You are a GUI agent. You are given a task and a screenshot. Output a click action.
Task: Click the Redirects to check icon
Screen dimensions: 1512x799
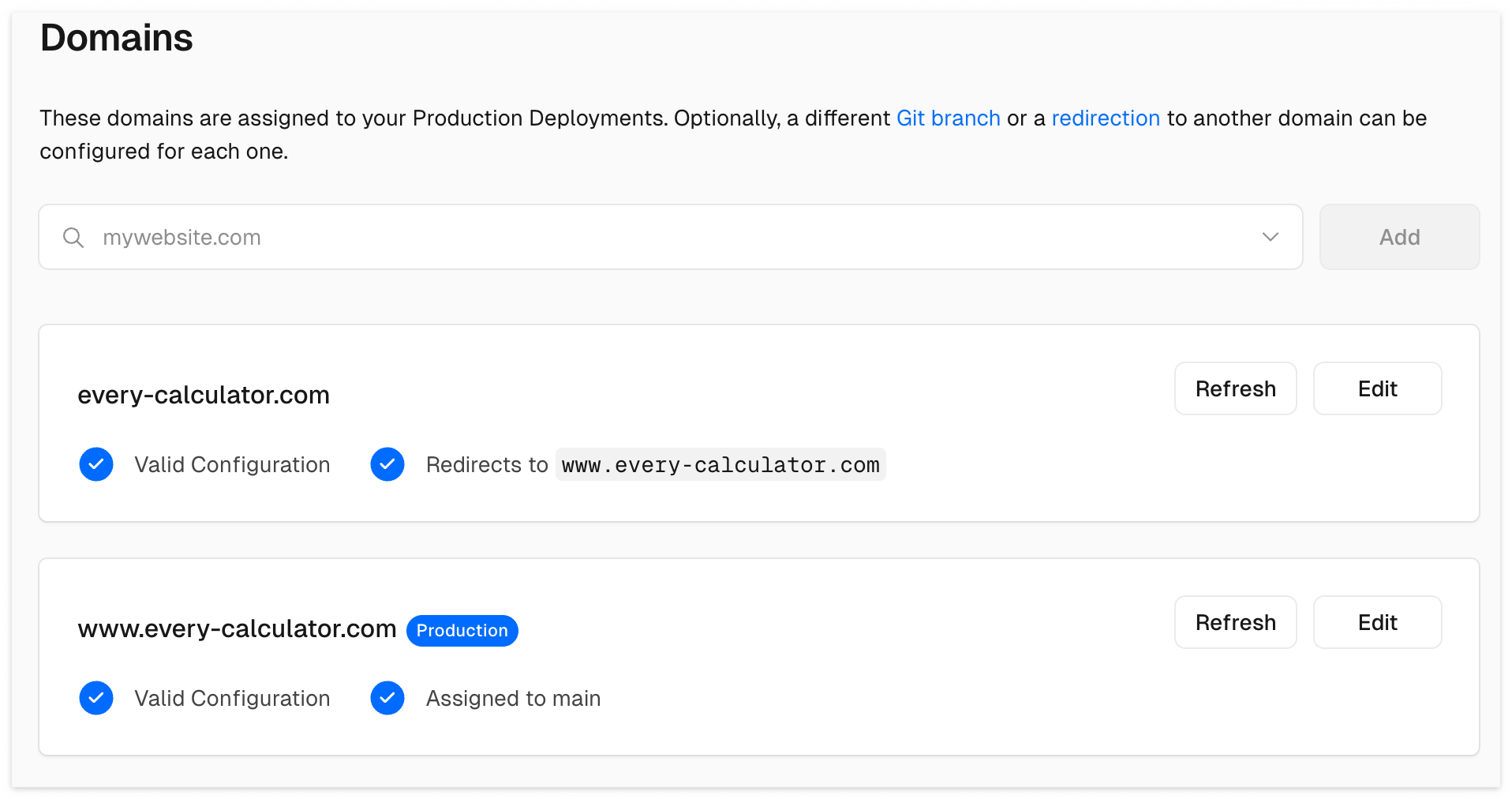point(387,464)
